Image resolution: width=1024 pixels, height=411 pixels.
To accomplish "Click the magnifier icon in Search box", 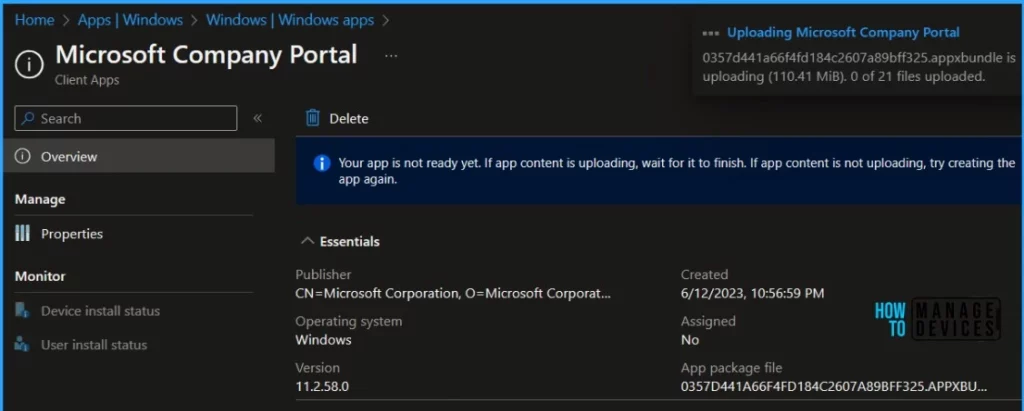I will click(x=27, y=118).
